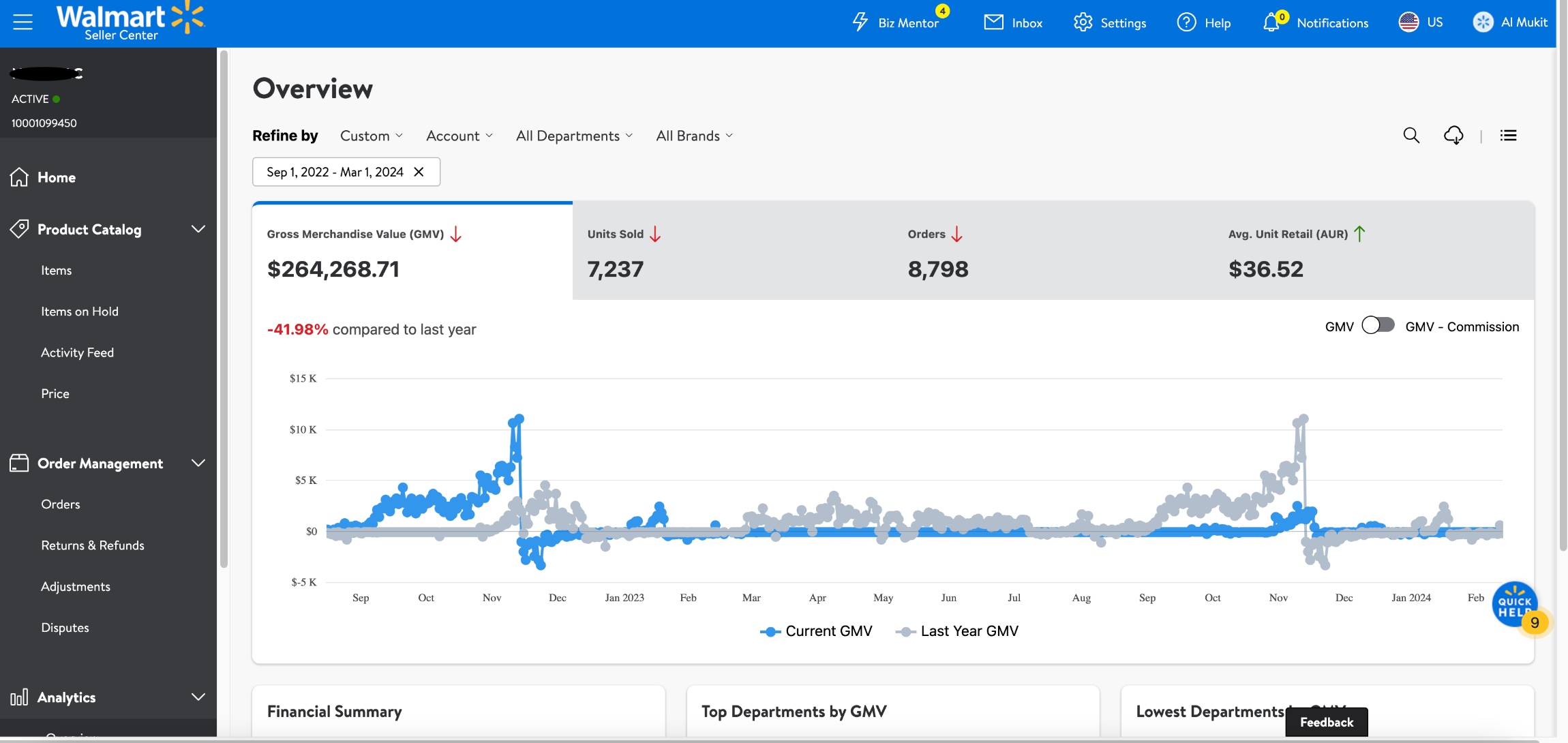This screenshot has width=1568, height=743.
Task: Open the hamburger menu icon
Action: (x=22, y=22)
